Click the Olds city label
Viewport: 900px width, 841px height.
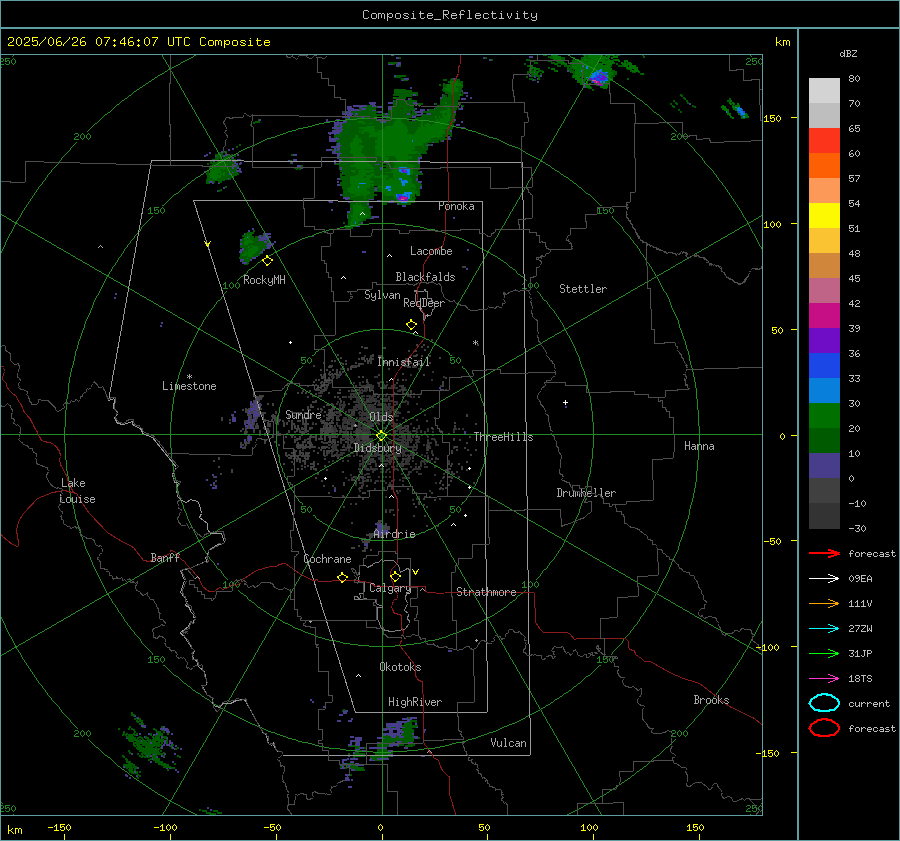click(x=381, y=417)
